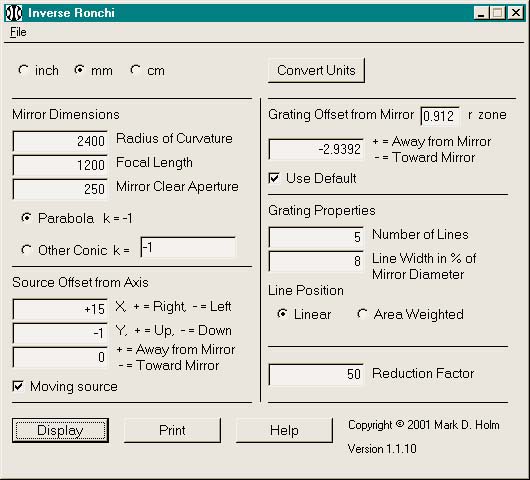Click the r zone value field

[440, 116]
